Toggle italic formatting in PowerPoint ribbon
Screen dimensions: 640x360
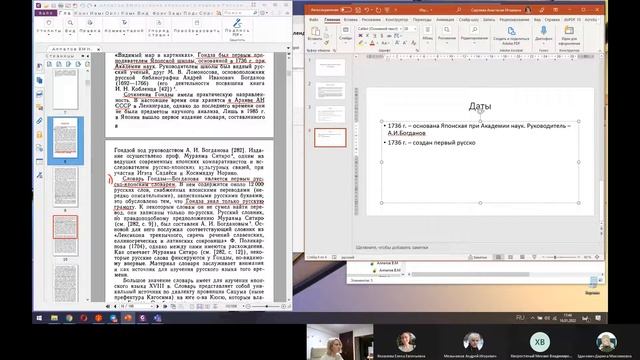coord(367,36)
